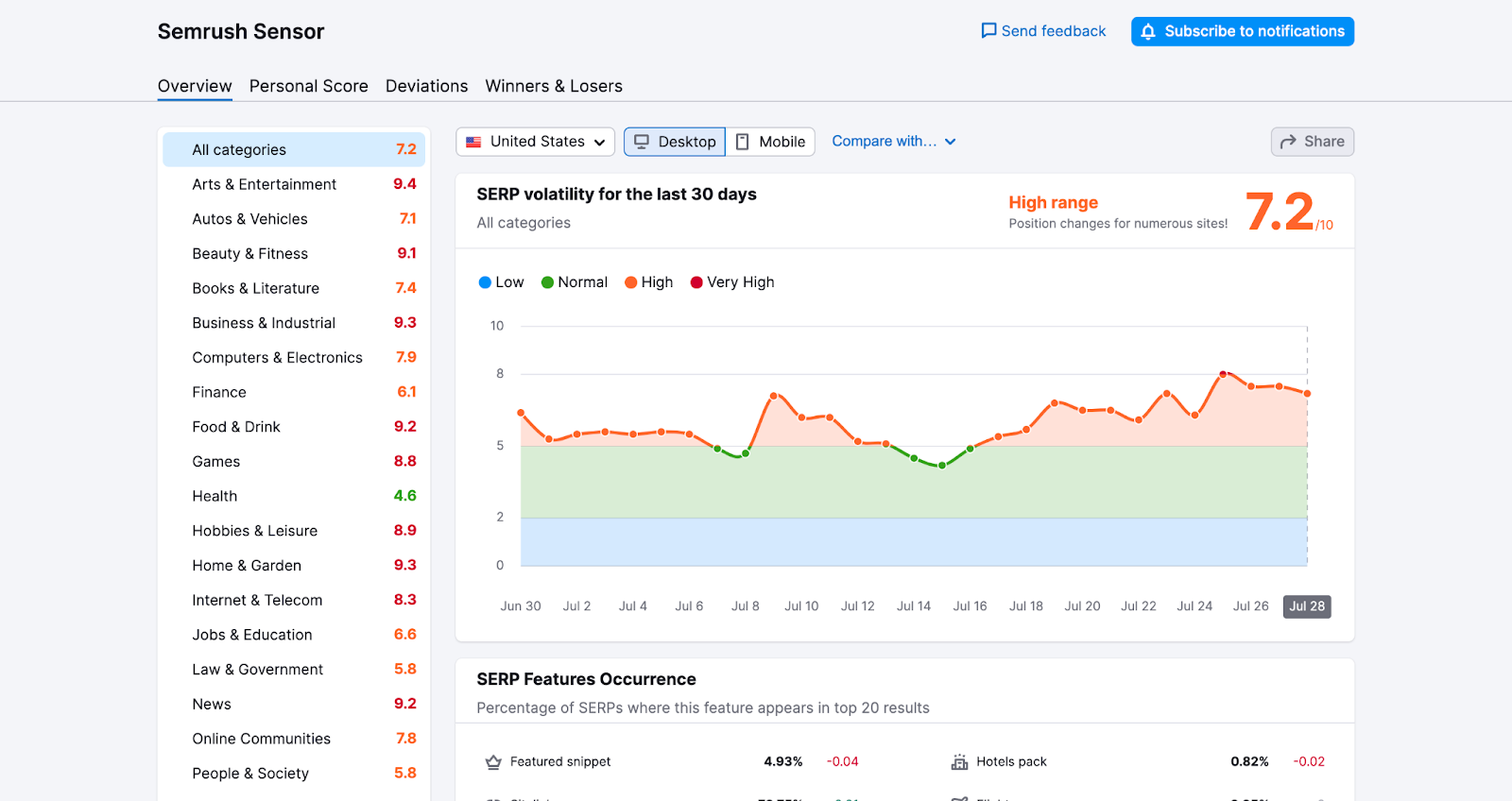Click the Send feedback link
This screenshot has height=801, width=1512.
(x=1043, y=31)
